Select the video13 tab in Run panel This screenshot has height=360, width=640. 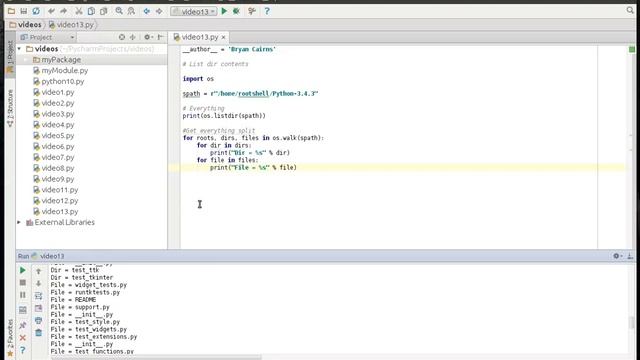coord(48,256)
